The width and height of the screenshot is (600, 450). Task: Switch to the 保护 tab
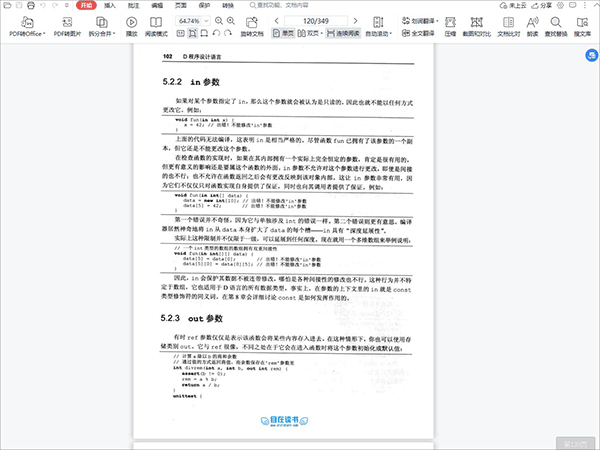(204, 5)
